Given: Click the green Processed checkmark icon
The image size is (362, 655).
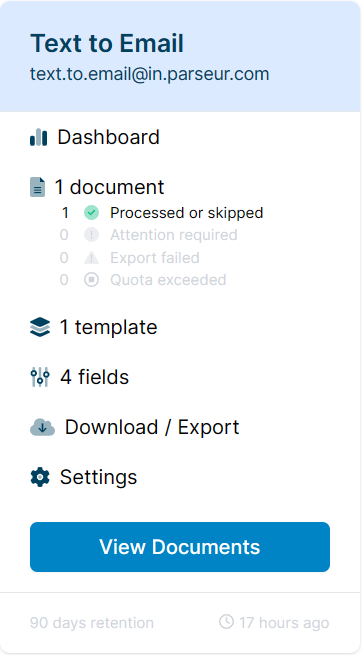Looking at the screenshot, I should pyautogui.click(x=91, y=213).
